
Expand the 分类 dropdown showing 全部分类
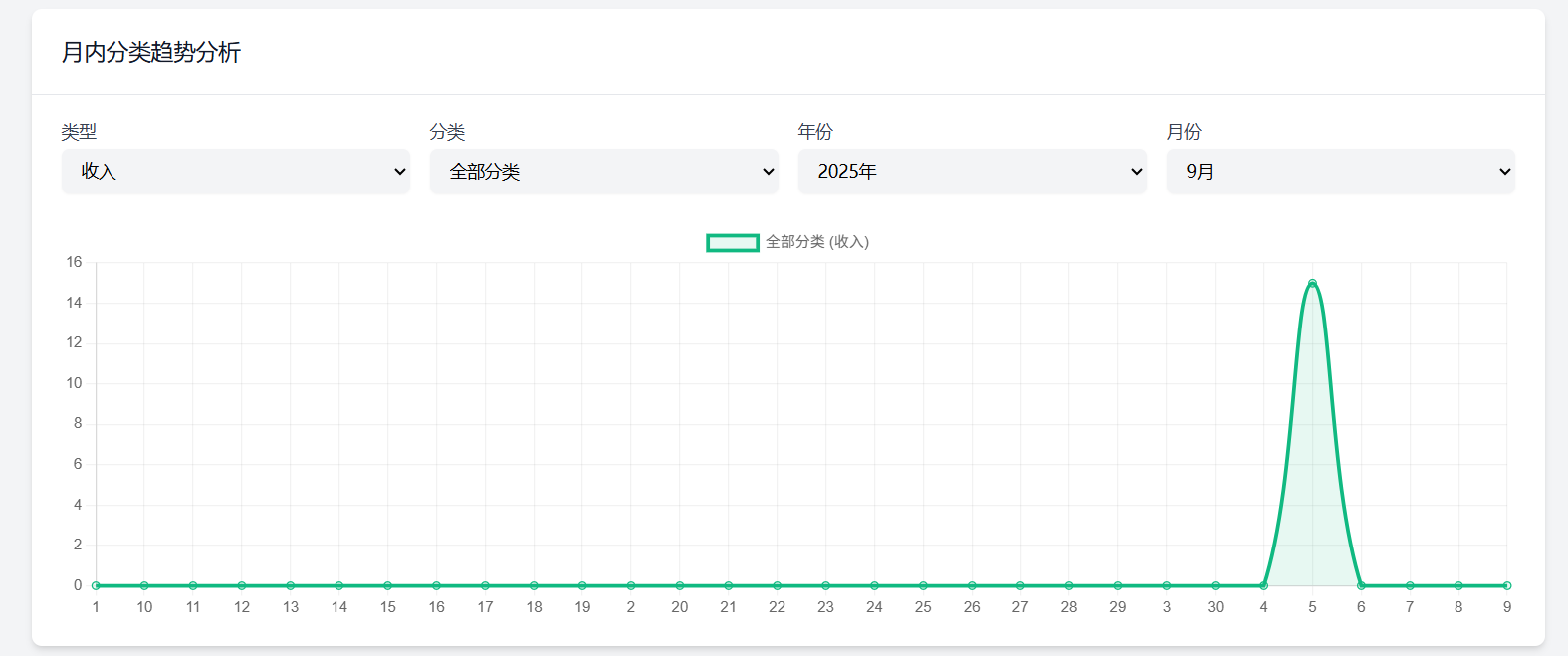coord(603,172)
